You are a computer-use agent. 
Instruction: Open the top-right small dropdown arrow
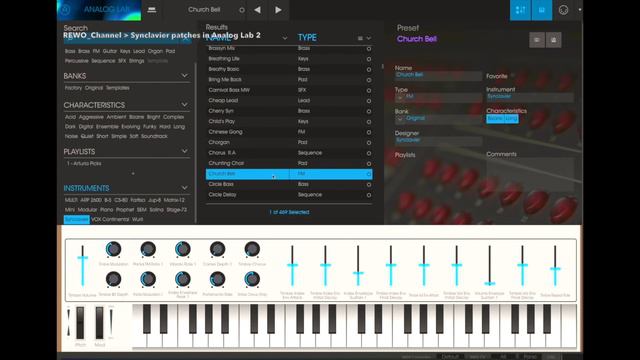579,10
